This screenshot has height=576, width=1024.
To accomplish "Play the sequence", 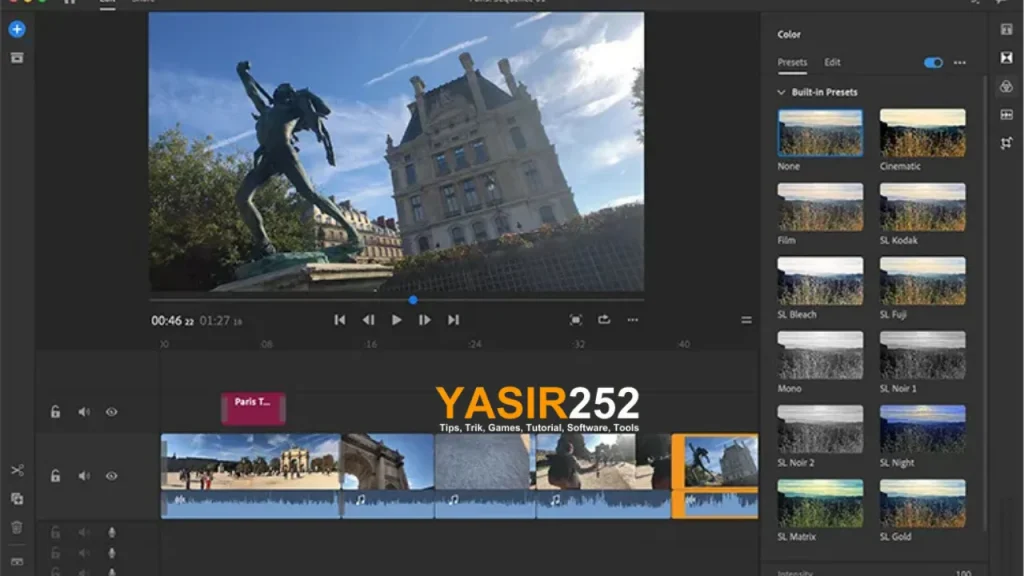I will click(396, 320).
